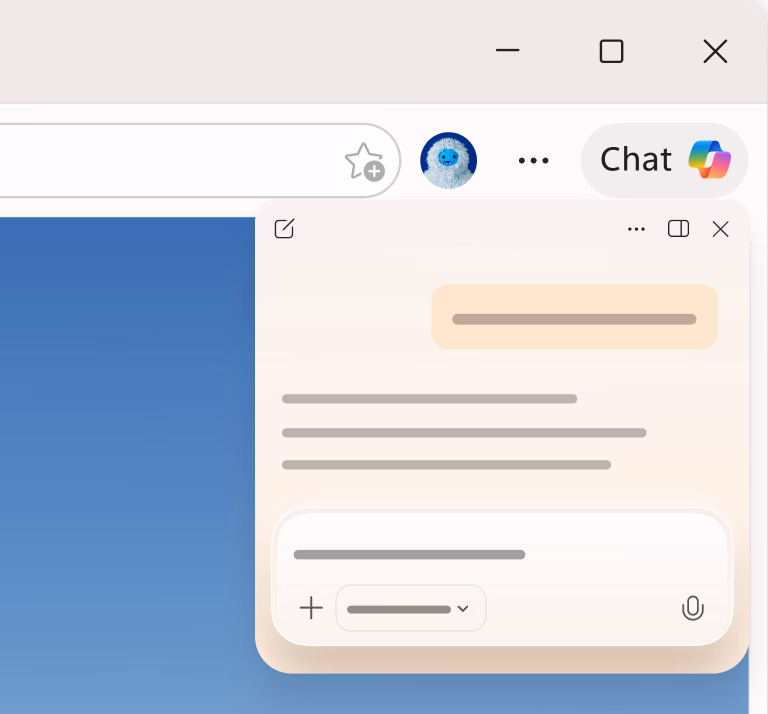Focus the chat message input field
This screenshot has width=768, height=714.
click(x=502, y=554)
